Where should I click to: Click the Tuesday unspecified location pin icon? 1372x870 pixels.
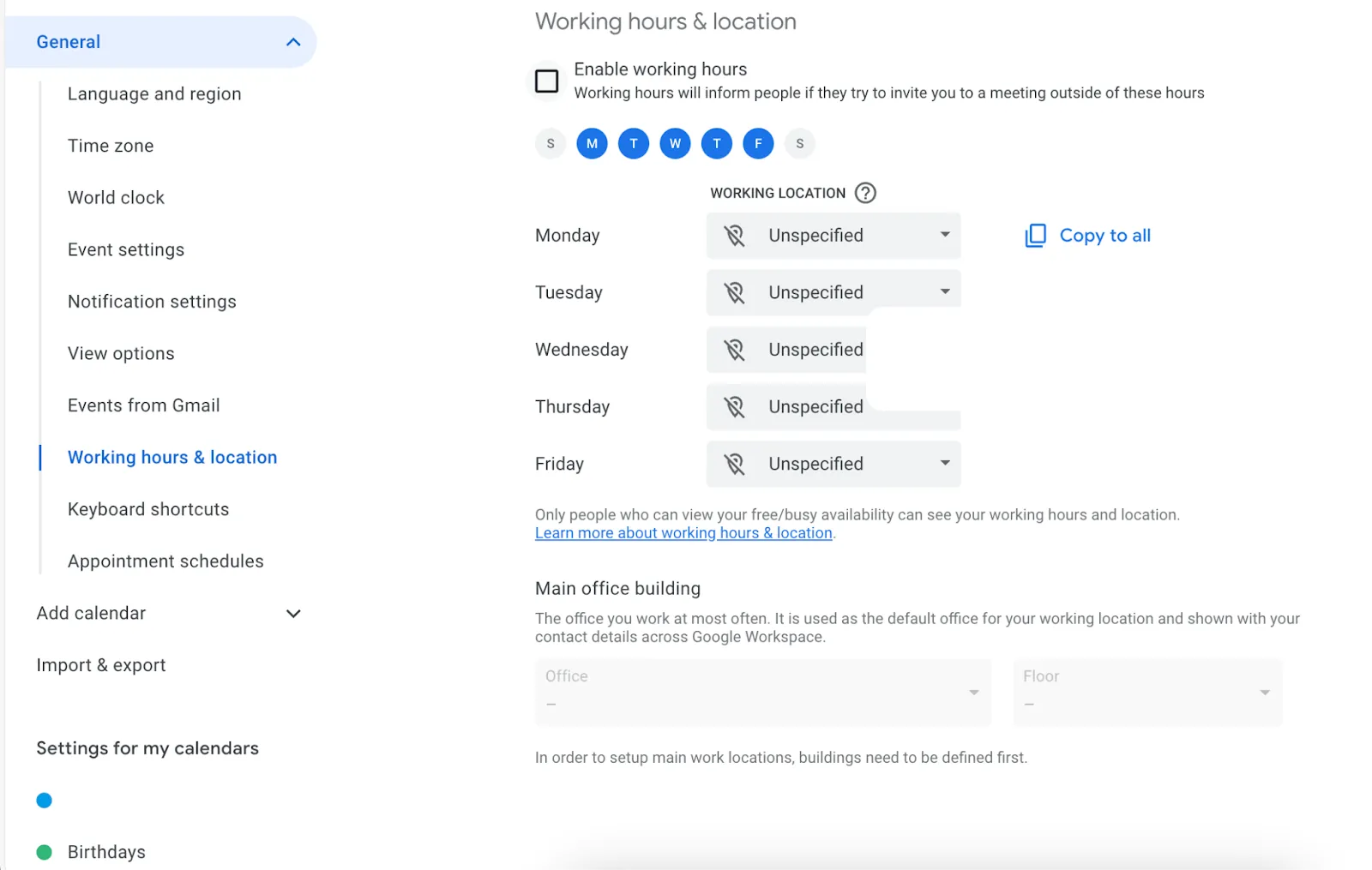[734, 292]
